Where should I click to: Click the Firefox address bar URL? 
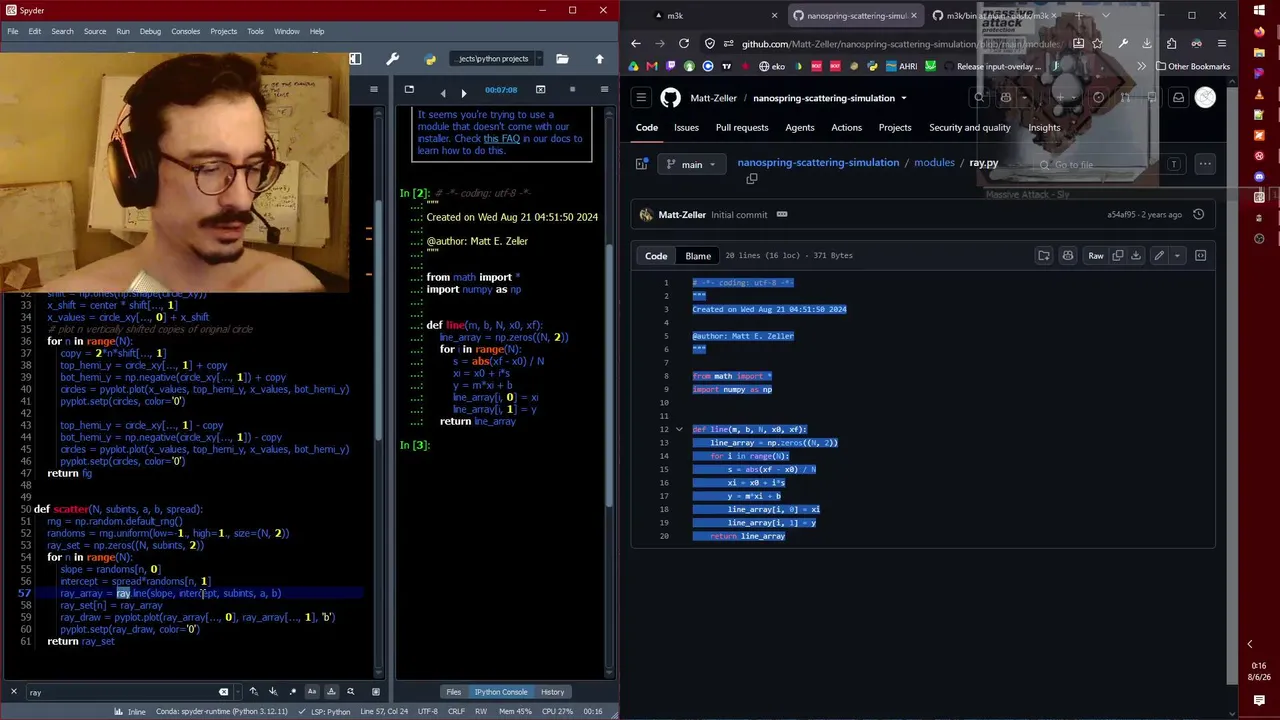[900, 44]
